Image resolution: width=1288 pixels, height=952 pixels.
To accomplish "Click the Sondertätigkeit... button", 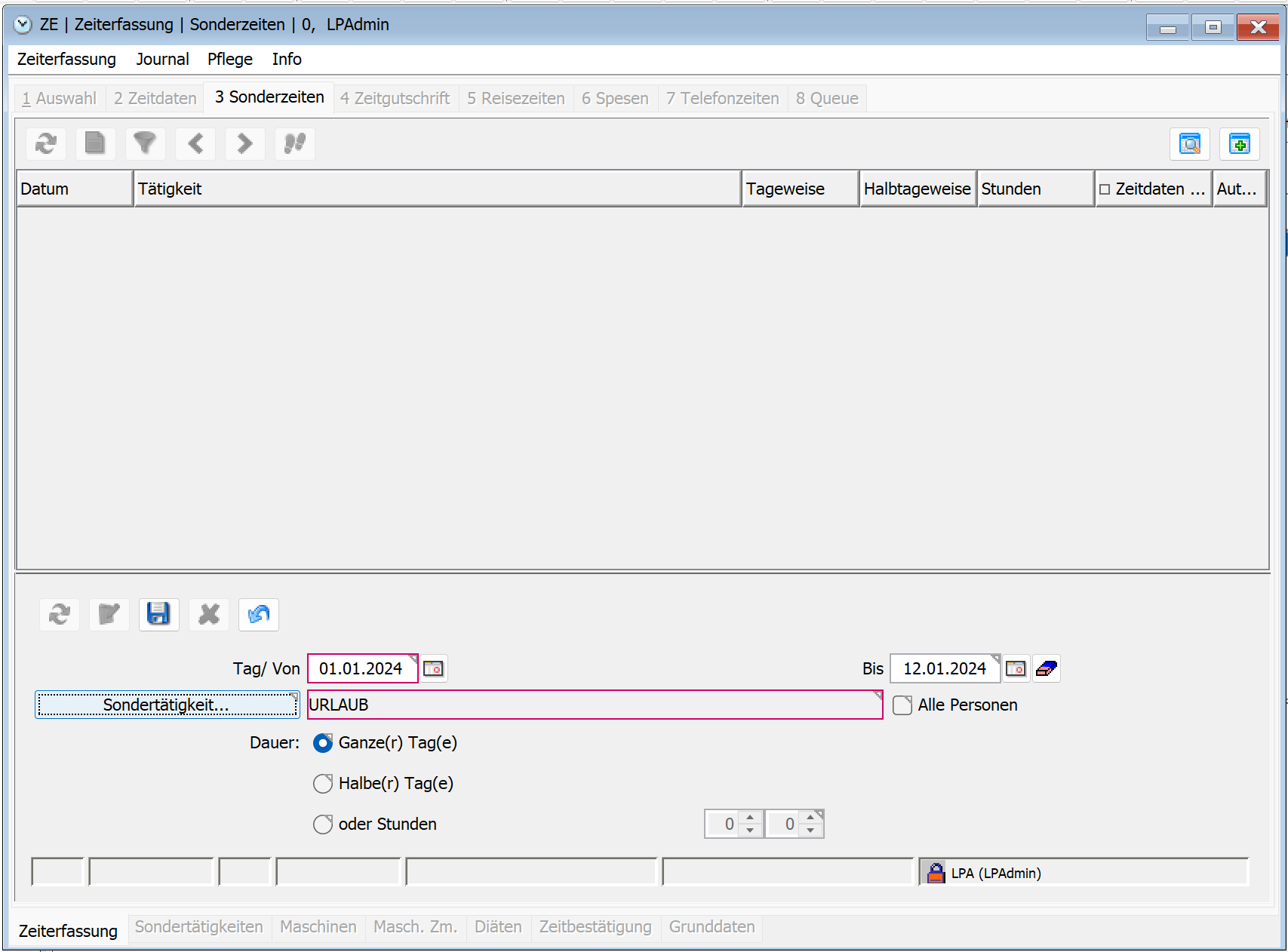I will [x=167, y=705].
